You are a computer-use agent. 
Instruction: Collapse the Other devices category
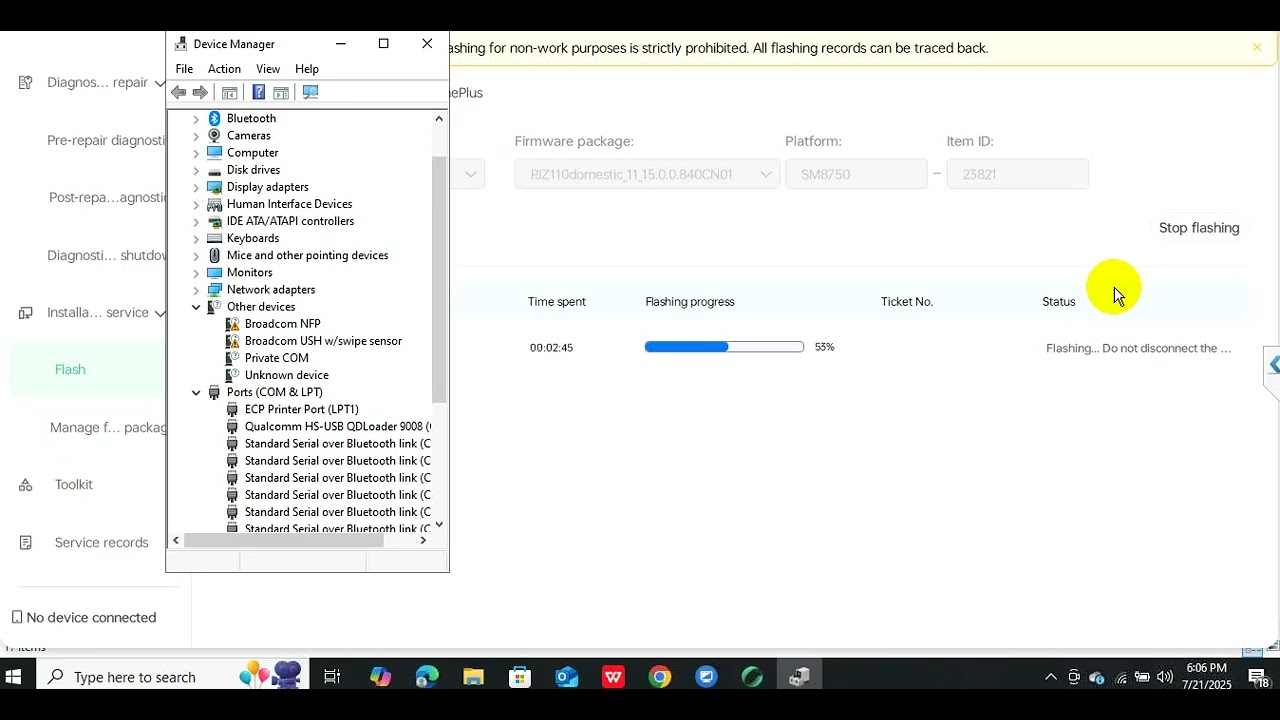click(x=196, y=307)
